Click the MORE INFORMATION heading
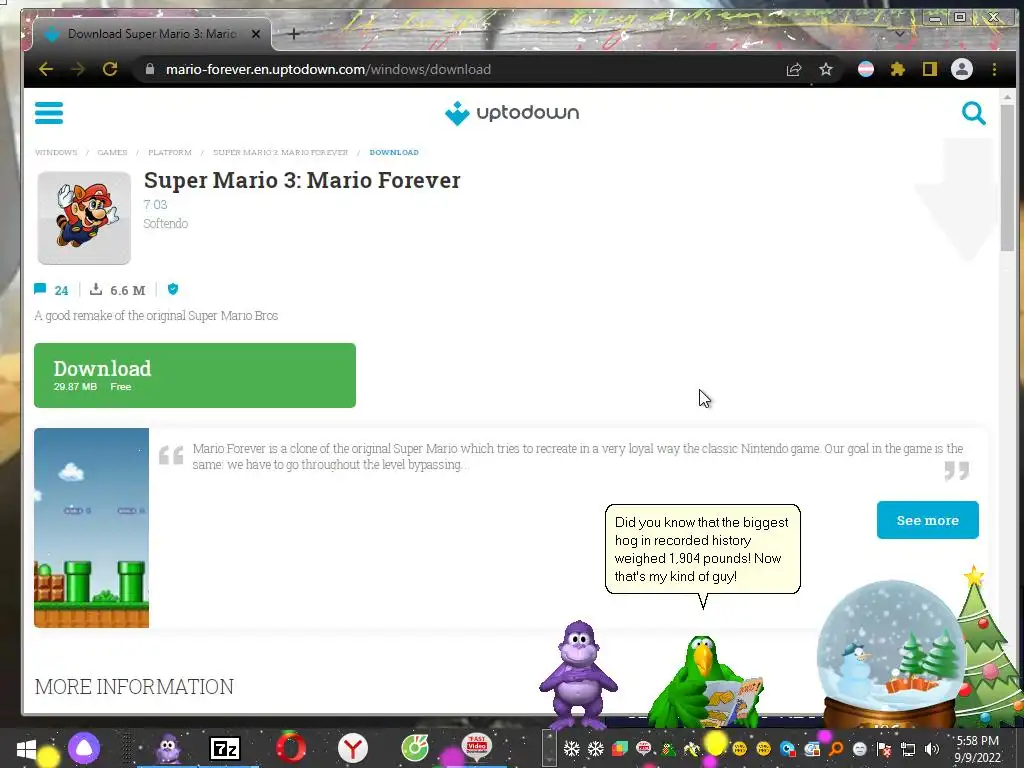Viewport: 1024px width, 768px height. (135, 686)
